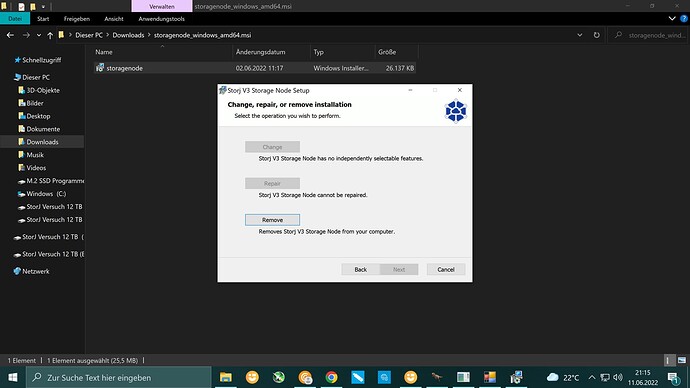The image size is (690, 388).
Task: Click the Remove button in the Storj setup
Action: coord(272,220)
